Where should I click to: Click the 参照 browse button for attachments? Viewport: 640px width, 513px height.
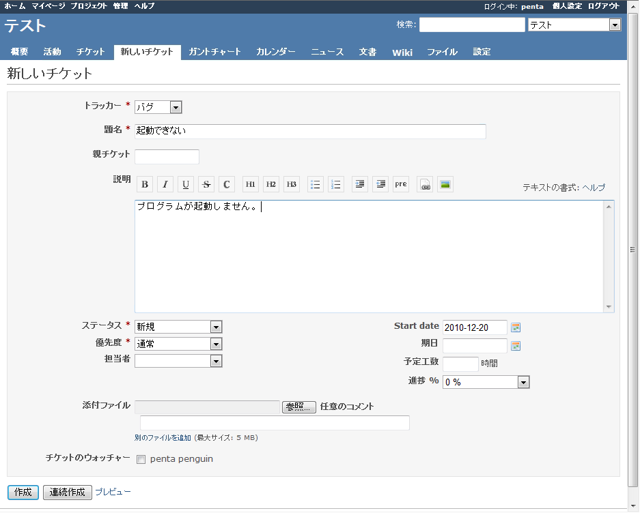click(x=299, y=407)
